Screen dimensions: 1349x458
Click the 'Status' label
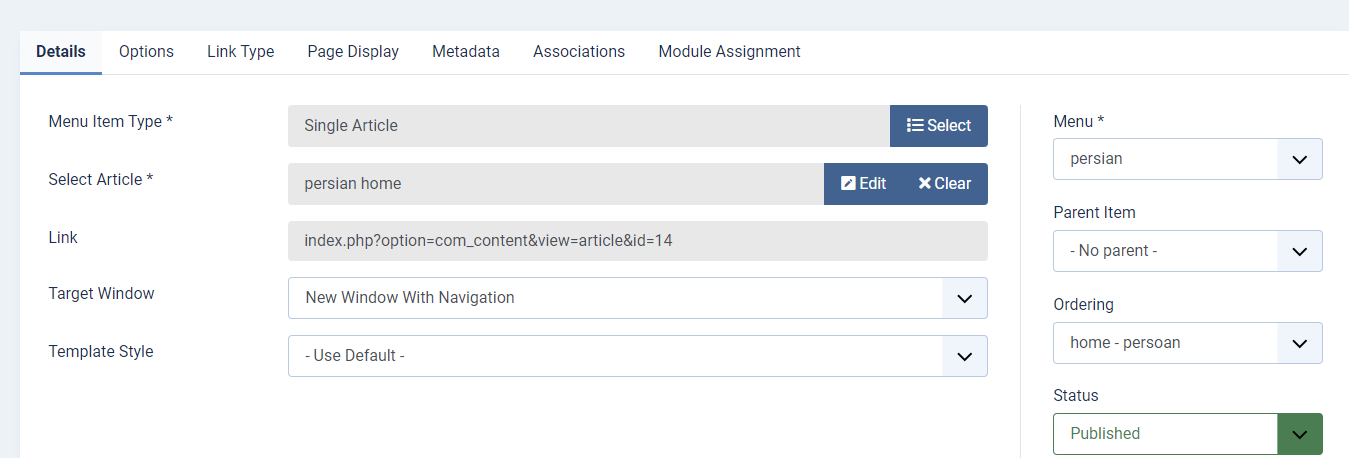tap(1076, 396)
